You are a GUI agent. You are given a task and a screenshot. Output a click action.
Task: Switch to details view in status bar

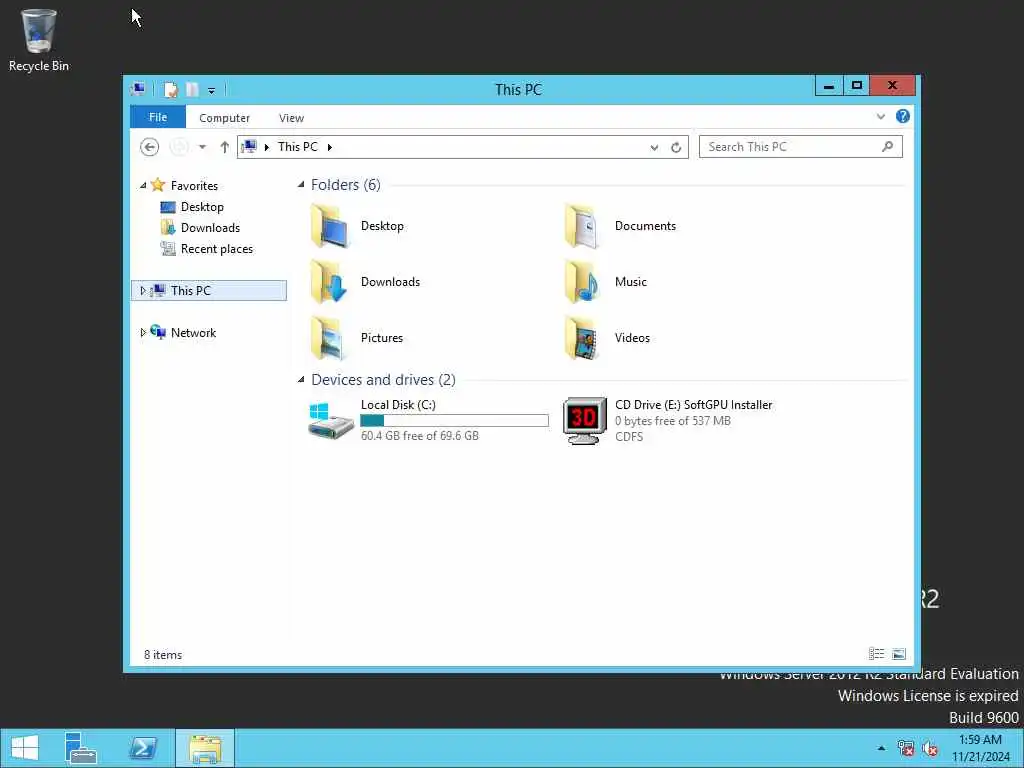point(876,654)
